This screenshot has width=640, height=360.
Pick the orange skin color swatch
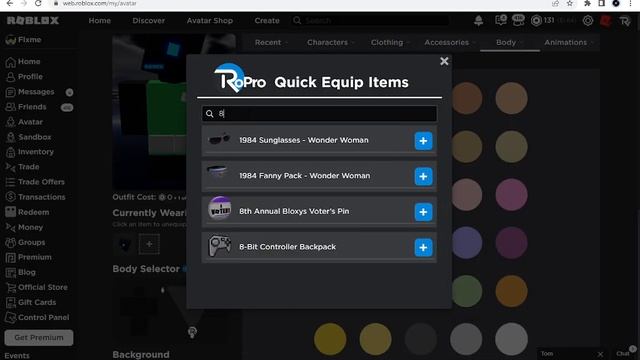click(511, 291)
